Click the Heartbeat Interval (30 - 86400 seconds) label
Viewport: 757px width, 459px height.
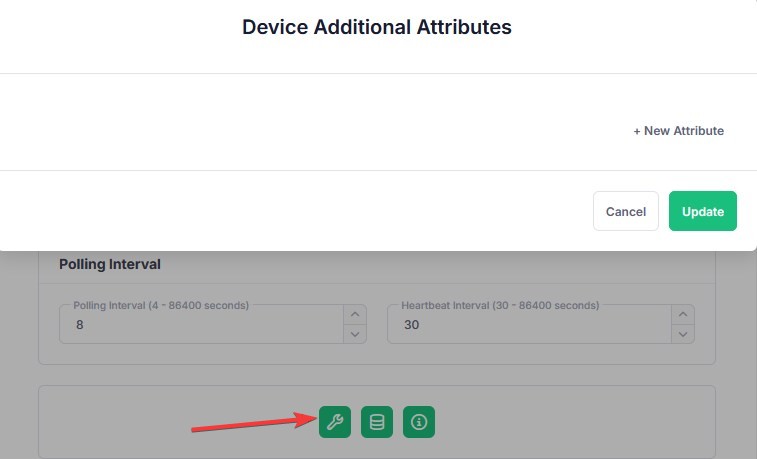[500, 305]
